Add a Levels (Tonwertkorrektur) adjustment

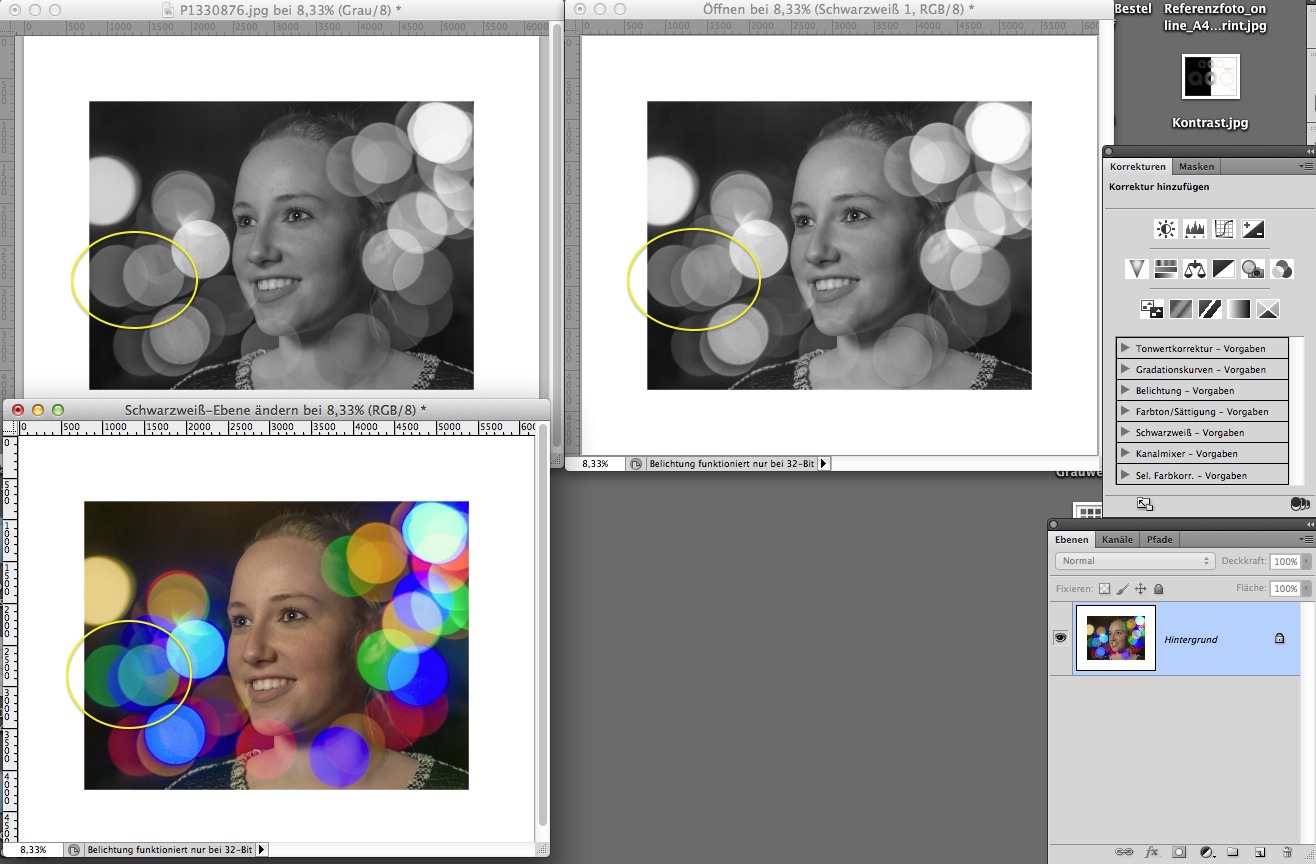[x=1195, y=229]
